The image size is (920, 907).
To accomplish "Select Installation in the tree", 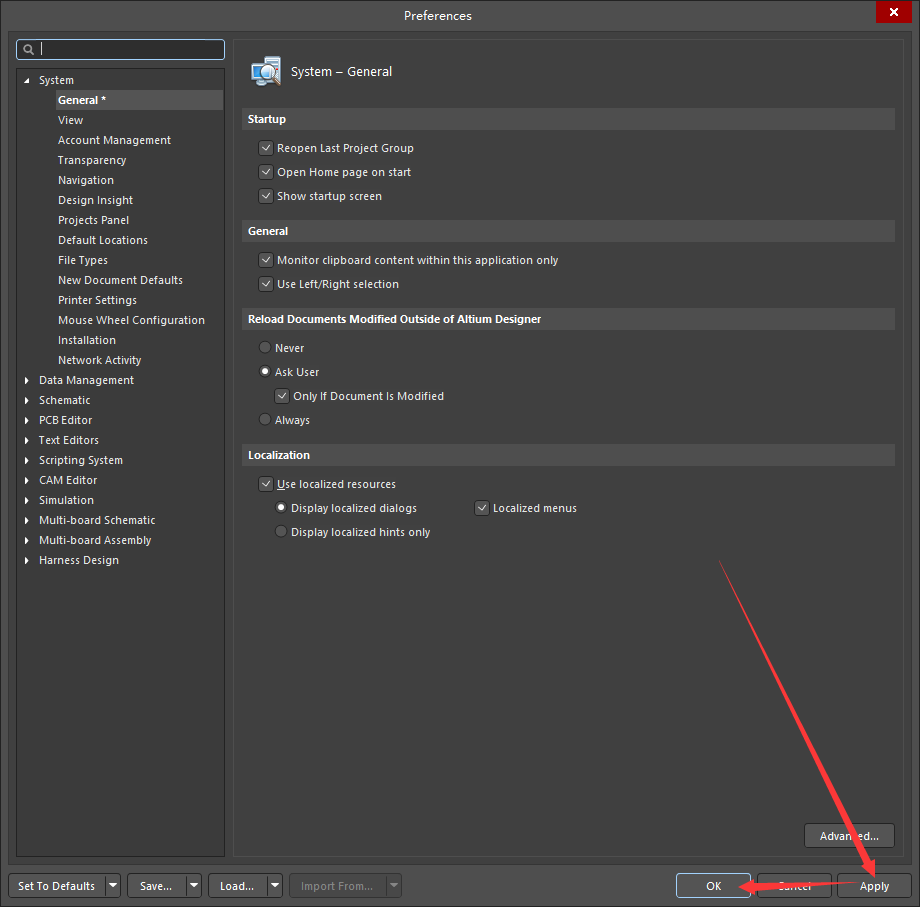I will click(87, 340).
